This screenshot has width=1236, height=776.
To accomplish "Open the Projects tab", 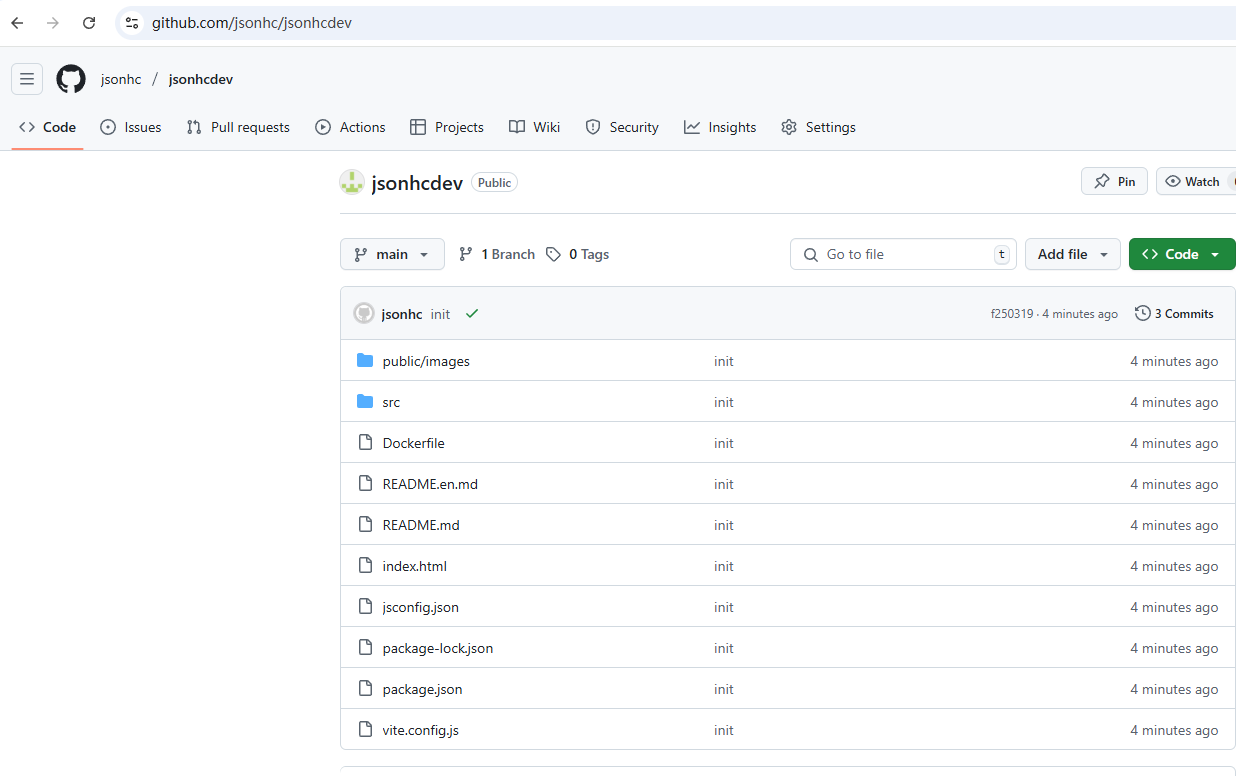I will [447, 127].
